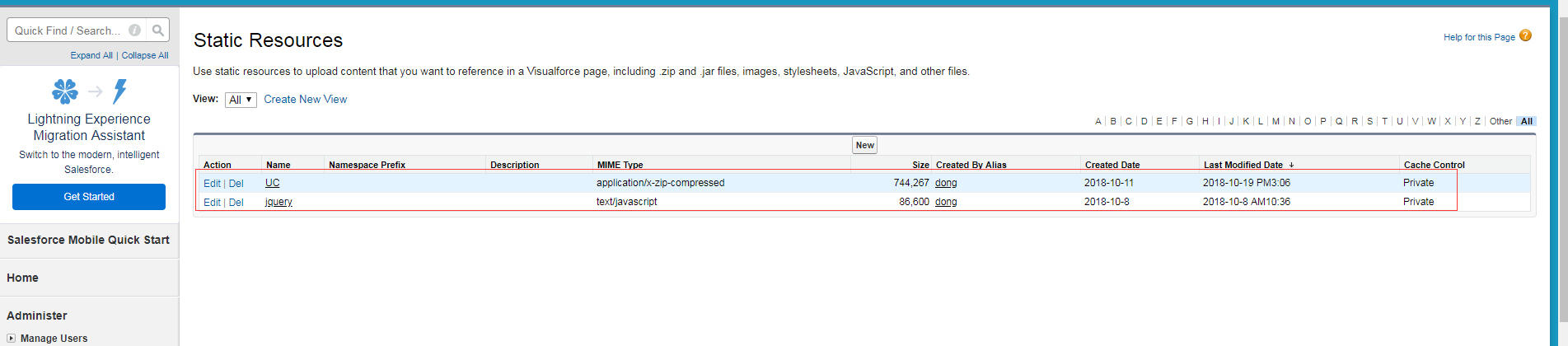This screenshot has width=1568, height=346.
Task: Edit the UC static resource
Action: click(212, 184)
